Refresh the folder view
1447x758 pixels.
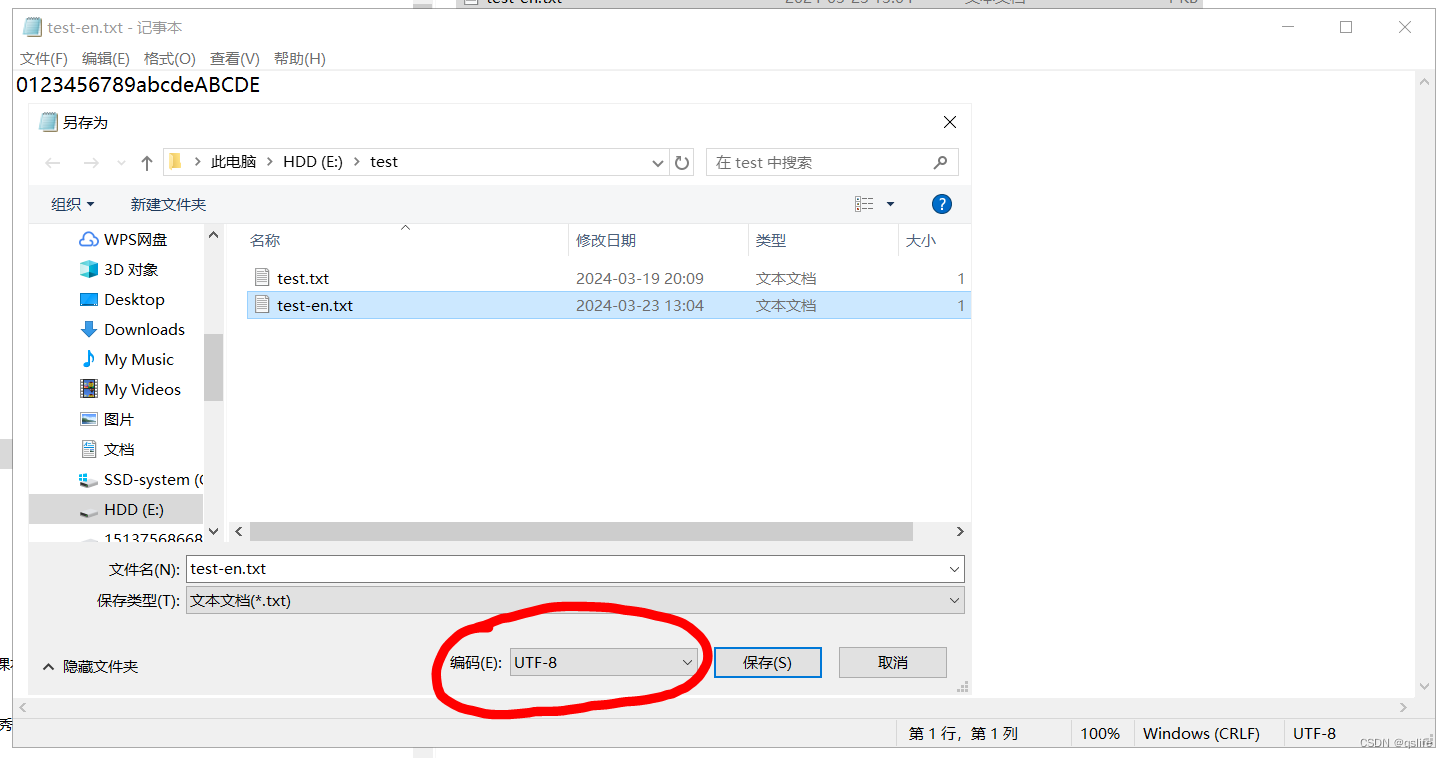(682, 163)
